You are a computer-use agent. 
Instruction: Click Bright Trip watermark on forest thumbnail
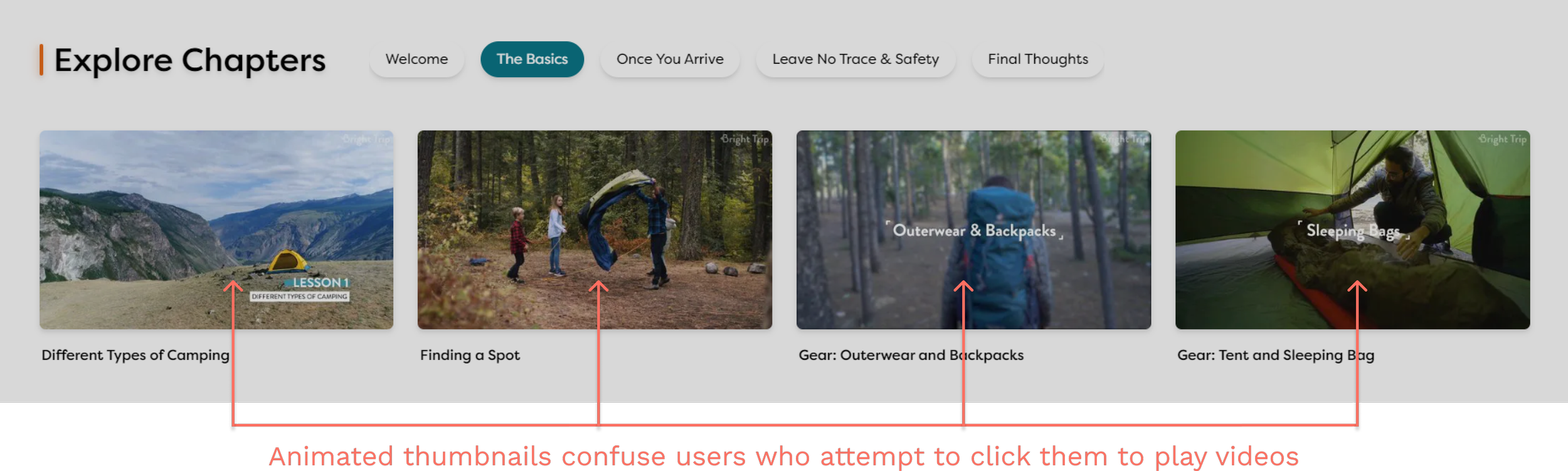click(744, 139)
